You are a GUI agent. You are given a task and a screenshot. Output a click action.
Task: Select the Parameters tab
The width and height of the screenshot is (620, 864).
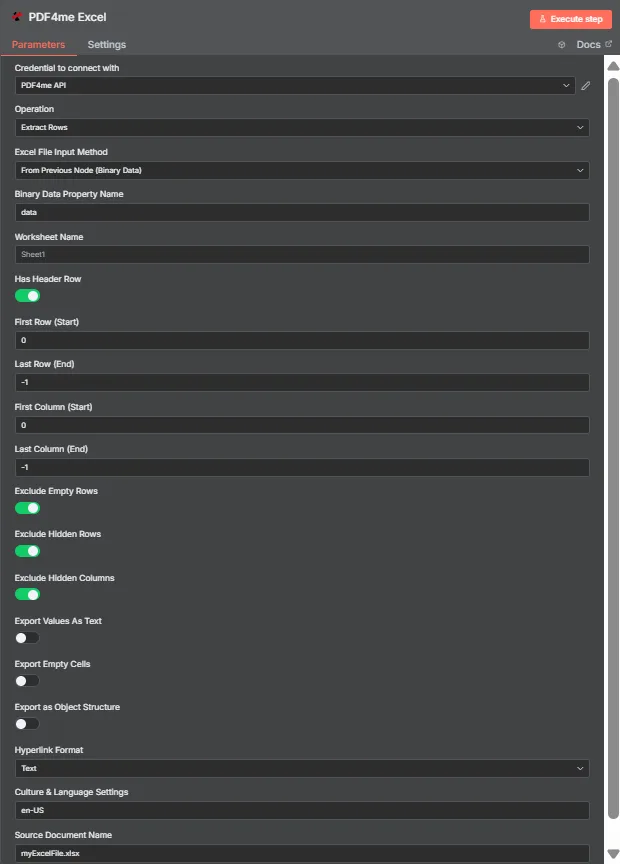(x=38, y=45)
